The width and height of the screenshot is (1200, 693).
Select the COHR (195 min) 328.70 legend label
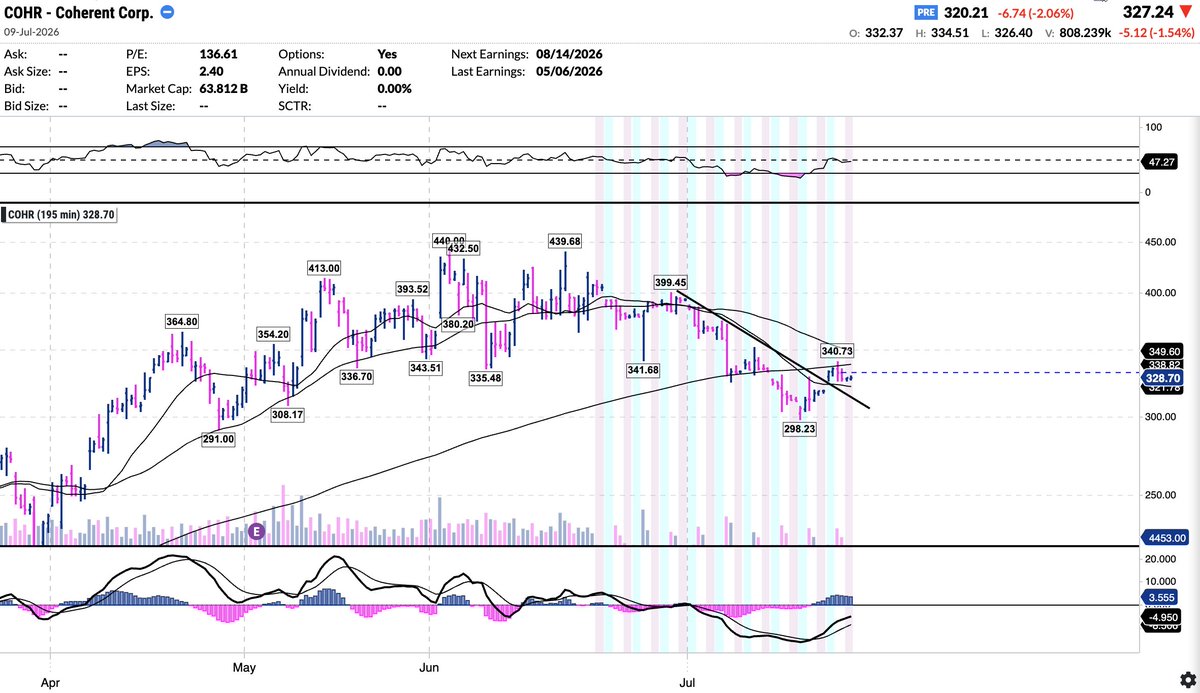point(59,214)
